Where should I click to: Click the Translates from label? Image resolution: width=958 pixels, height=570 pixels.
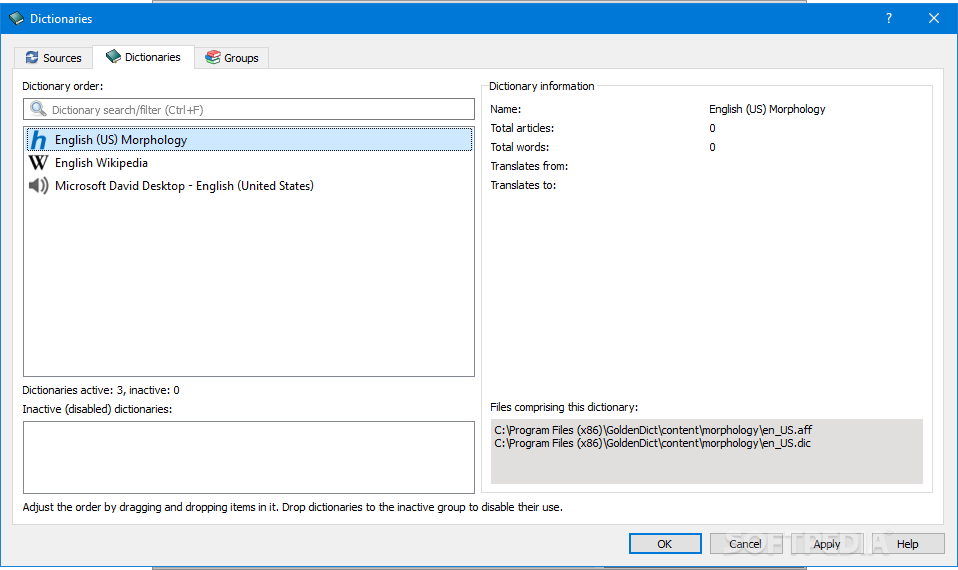[529, 166]
